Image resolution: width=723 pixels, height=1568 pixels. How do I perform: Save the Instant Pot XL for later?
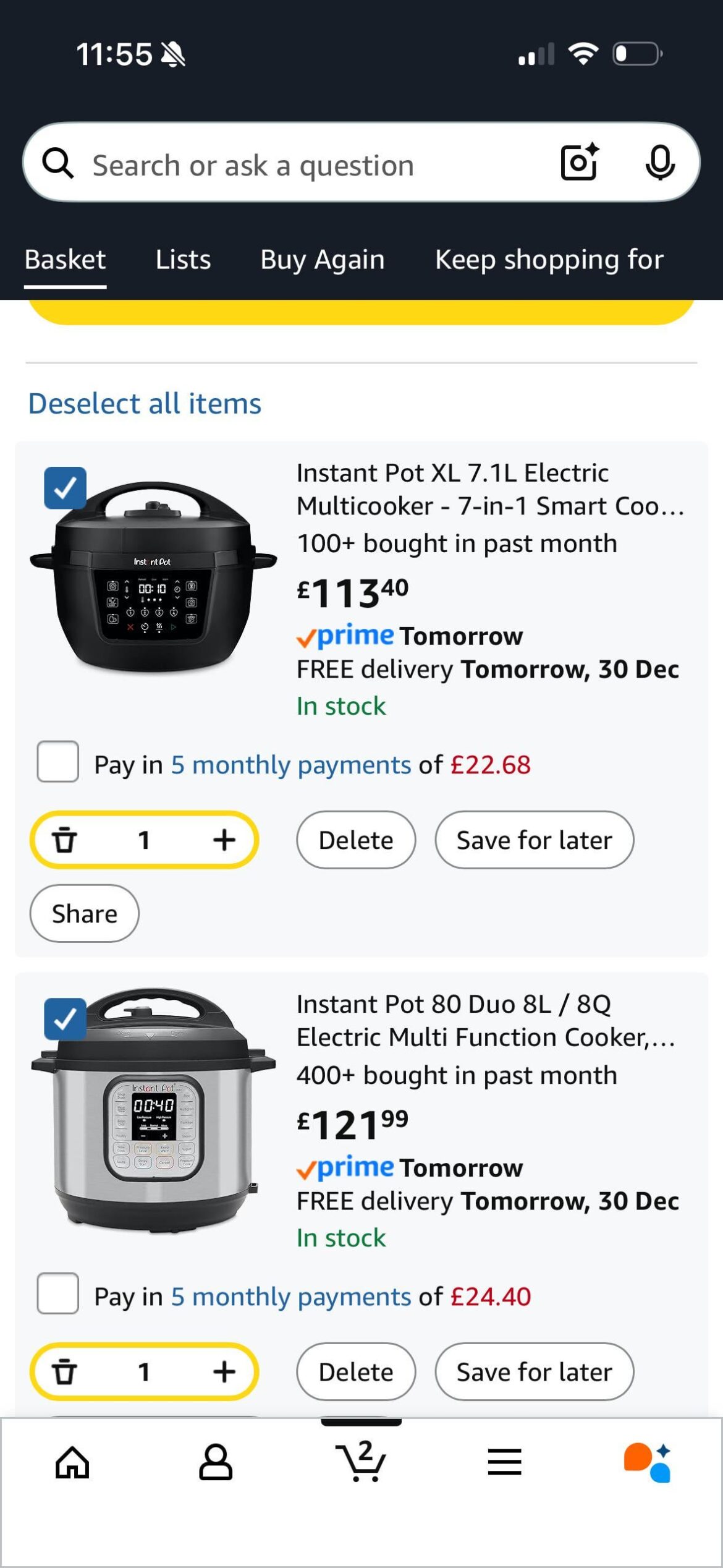pyautogui.click(x=534, y=840)
